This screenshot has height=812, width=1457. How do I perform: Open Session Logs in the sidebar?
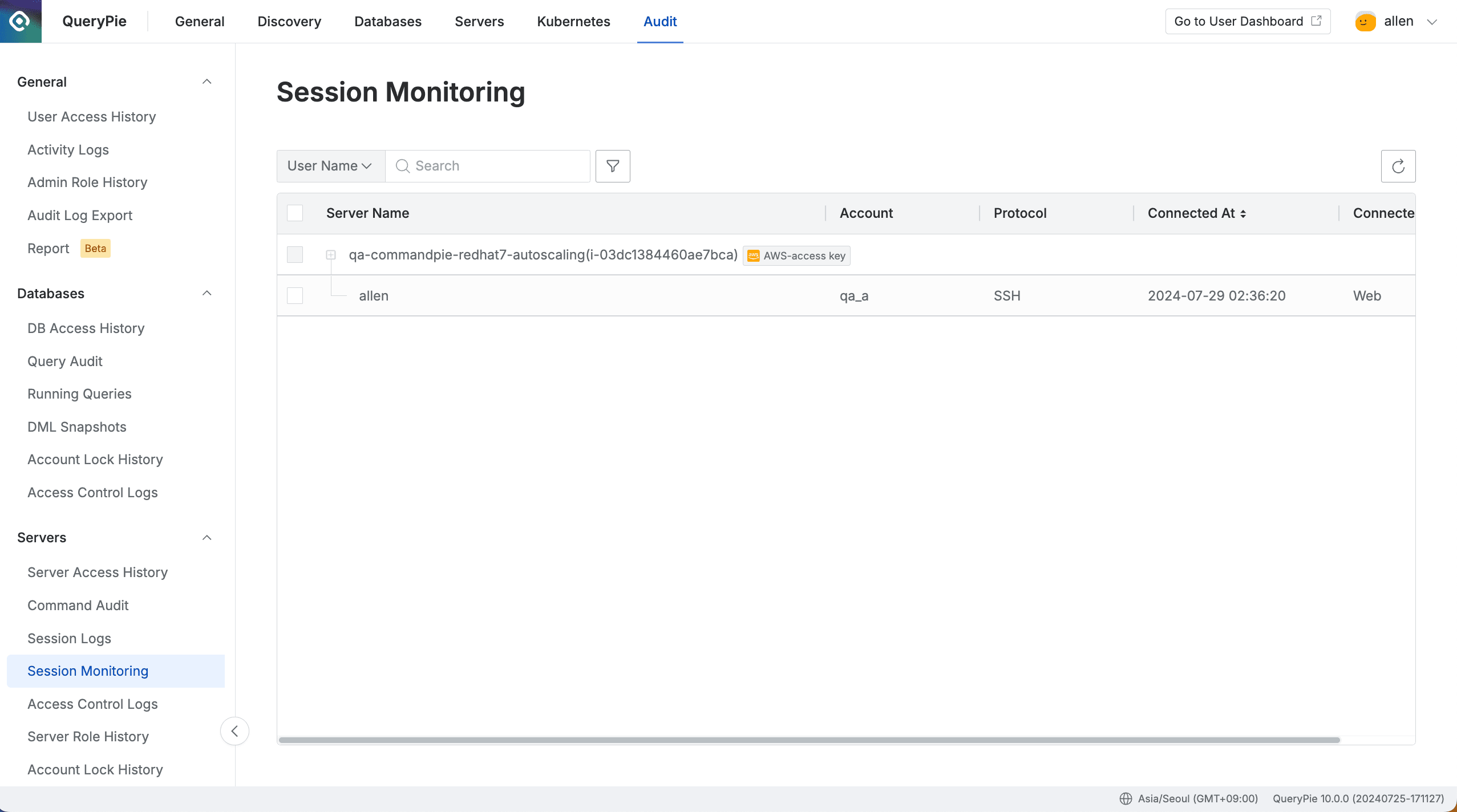[69, 638]
